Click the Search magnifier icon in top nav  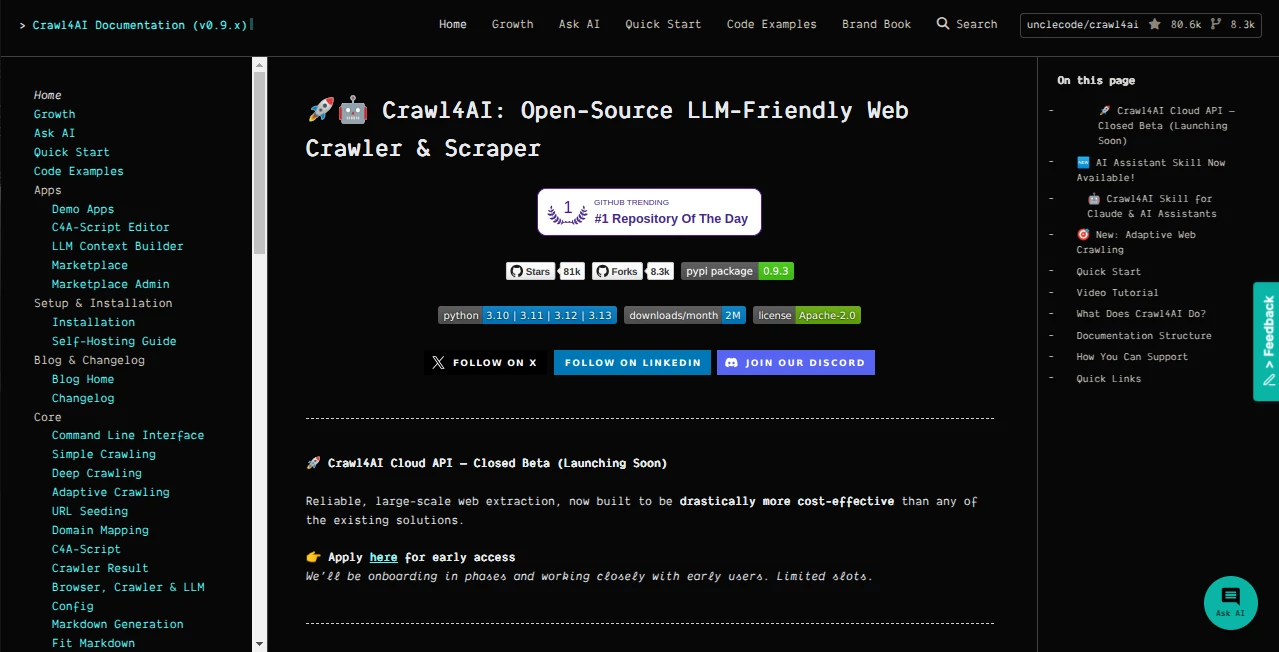943,23
